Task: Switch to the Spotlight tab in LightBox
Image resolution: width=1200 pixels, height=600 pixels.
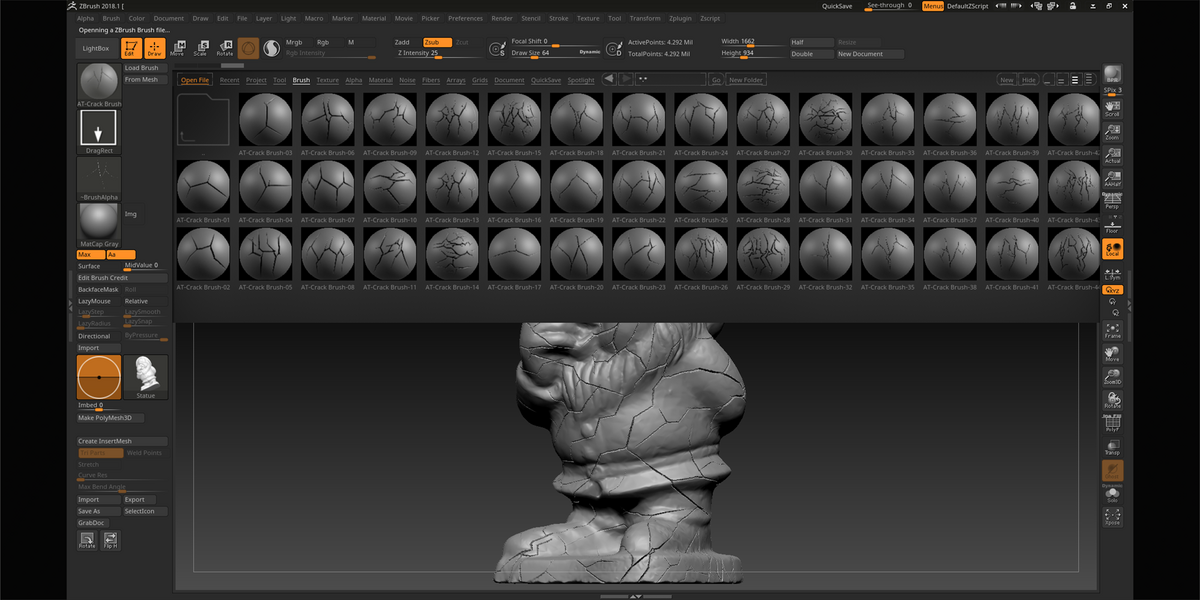Action: pos(581,80)
